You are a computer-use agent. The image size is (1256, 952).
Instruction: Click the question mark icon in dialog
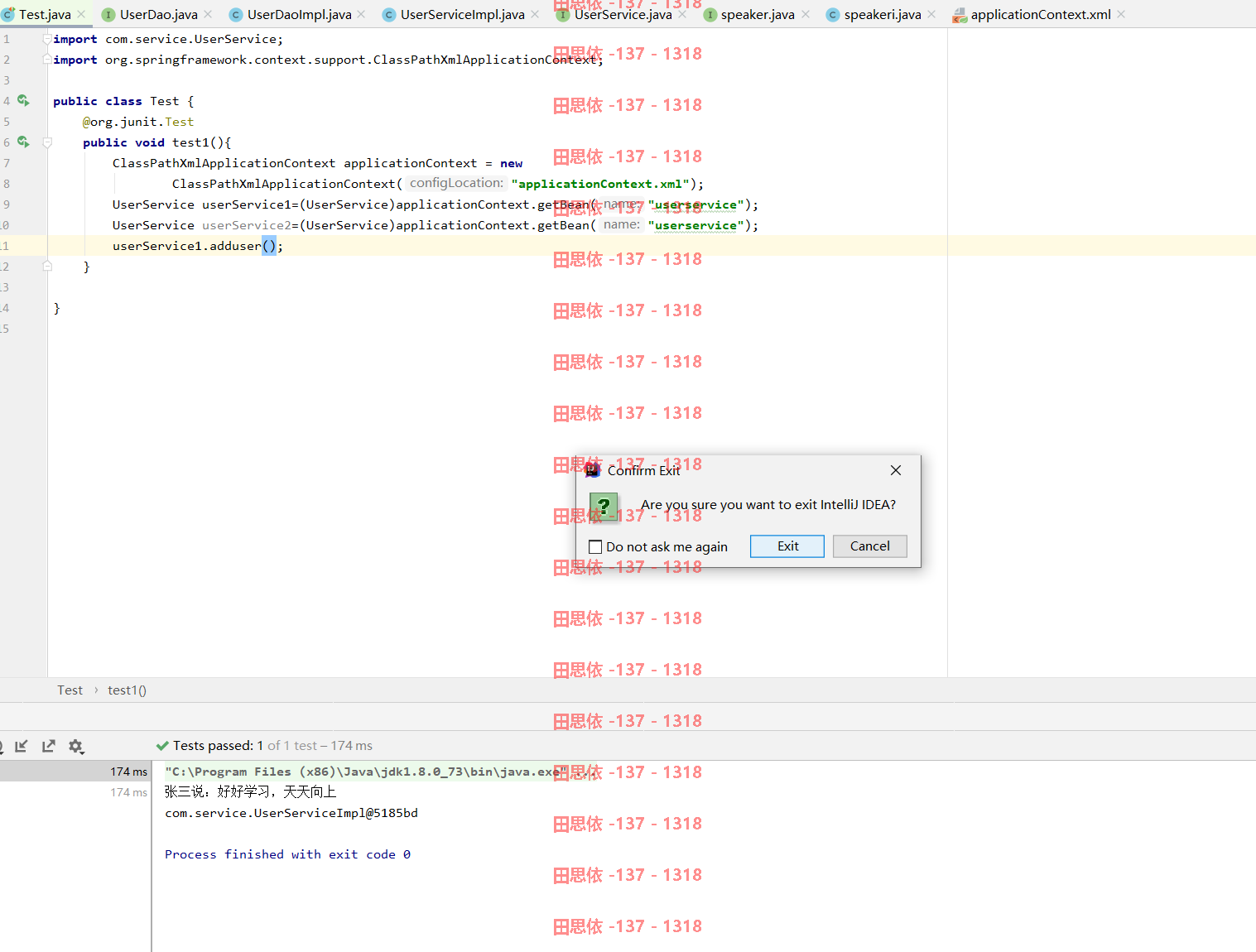604,507
